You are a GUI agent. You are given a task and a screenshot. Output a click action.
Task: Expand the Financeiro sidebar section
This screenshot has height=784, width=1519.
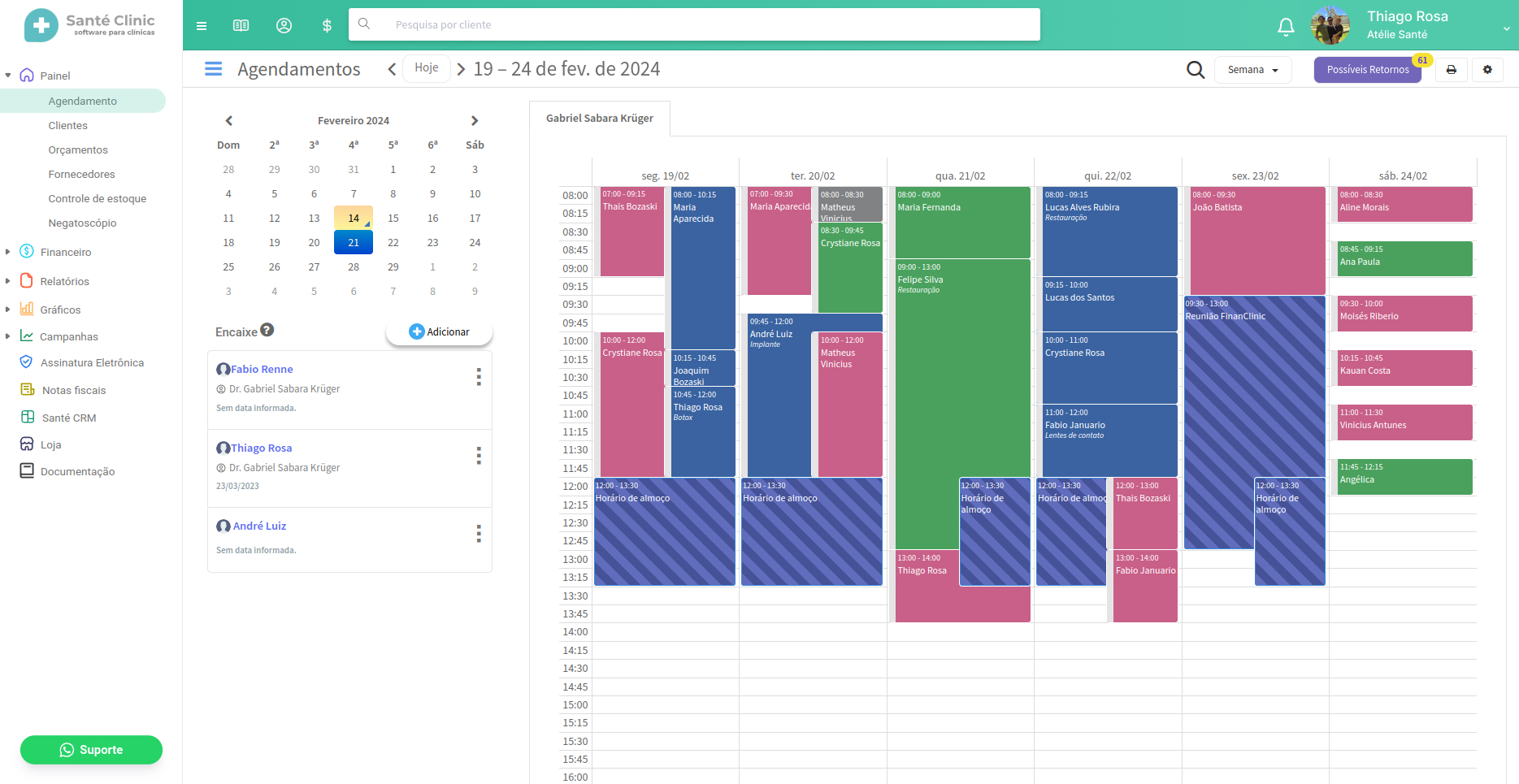(x=65, y=252)
